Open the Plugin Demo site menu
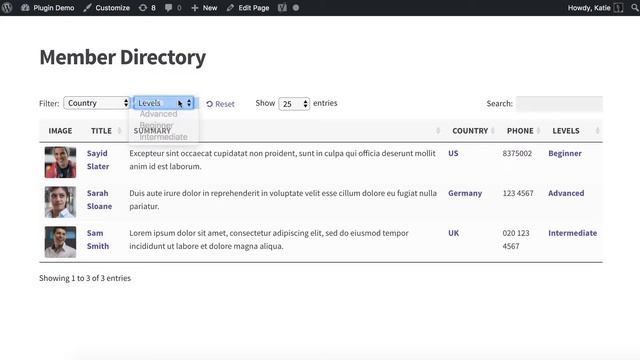The width and height of the screenshot is (640, 360). (x=48, y=8)
